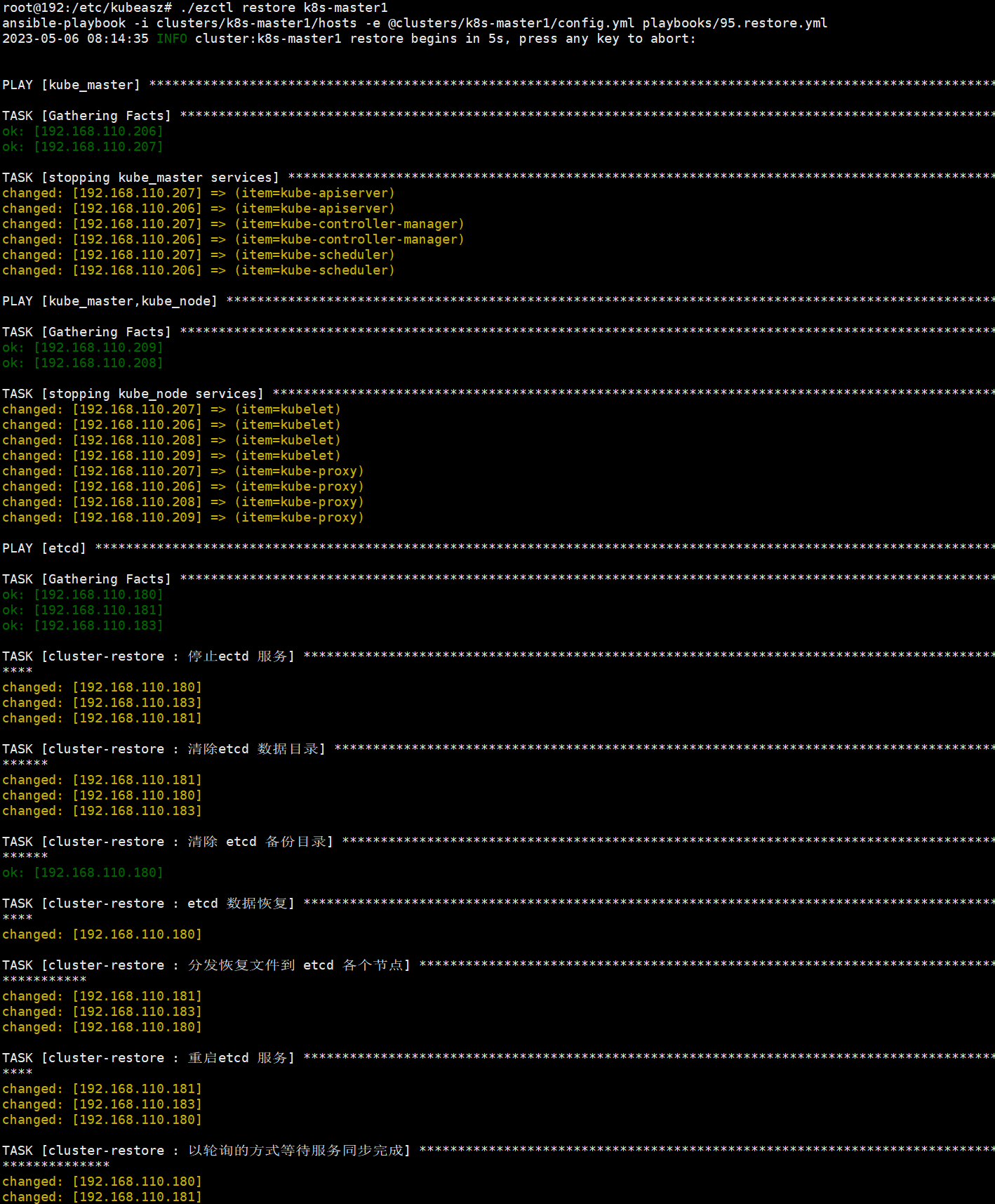Click the 192.168.110.209 'item=kube-proxy' line
Screen dimensions: 995x1204
tap(183, 517)
